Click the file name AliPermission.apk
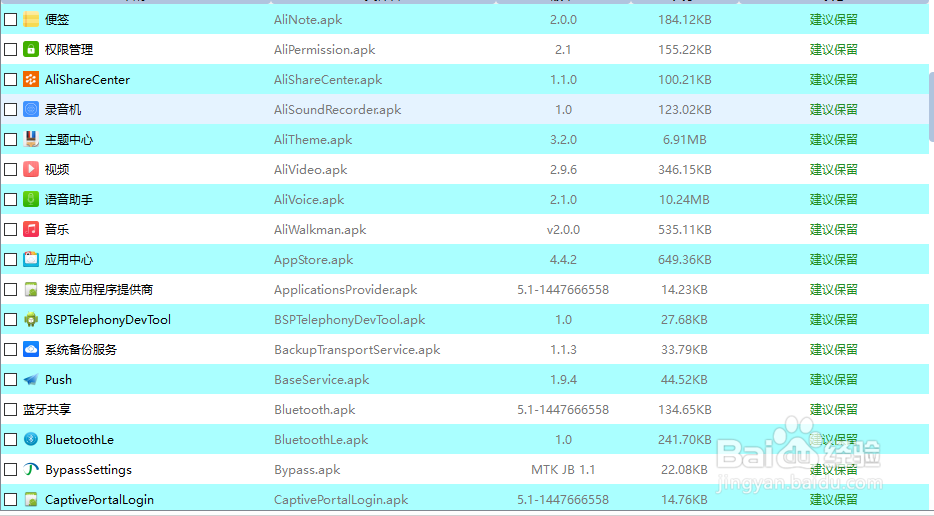934x516 pixels. [x=325, y=49]
